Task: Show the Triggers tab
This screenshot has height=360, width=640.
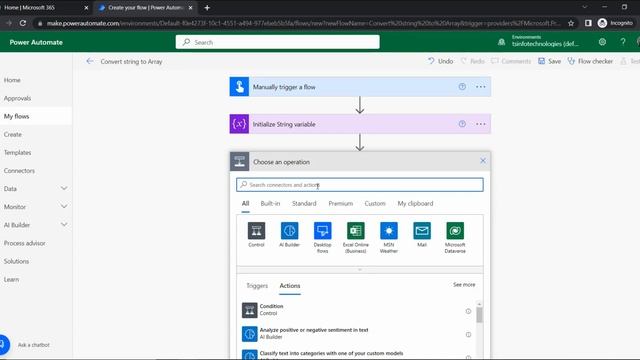Action: [257, 286]
